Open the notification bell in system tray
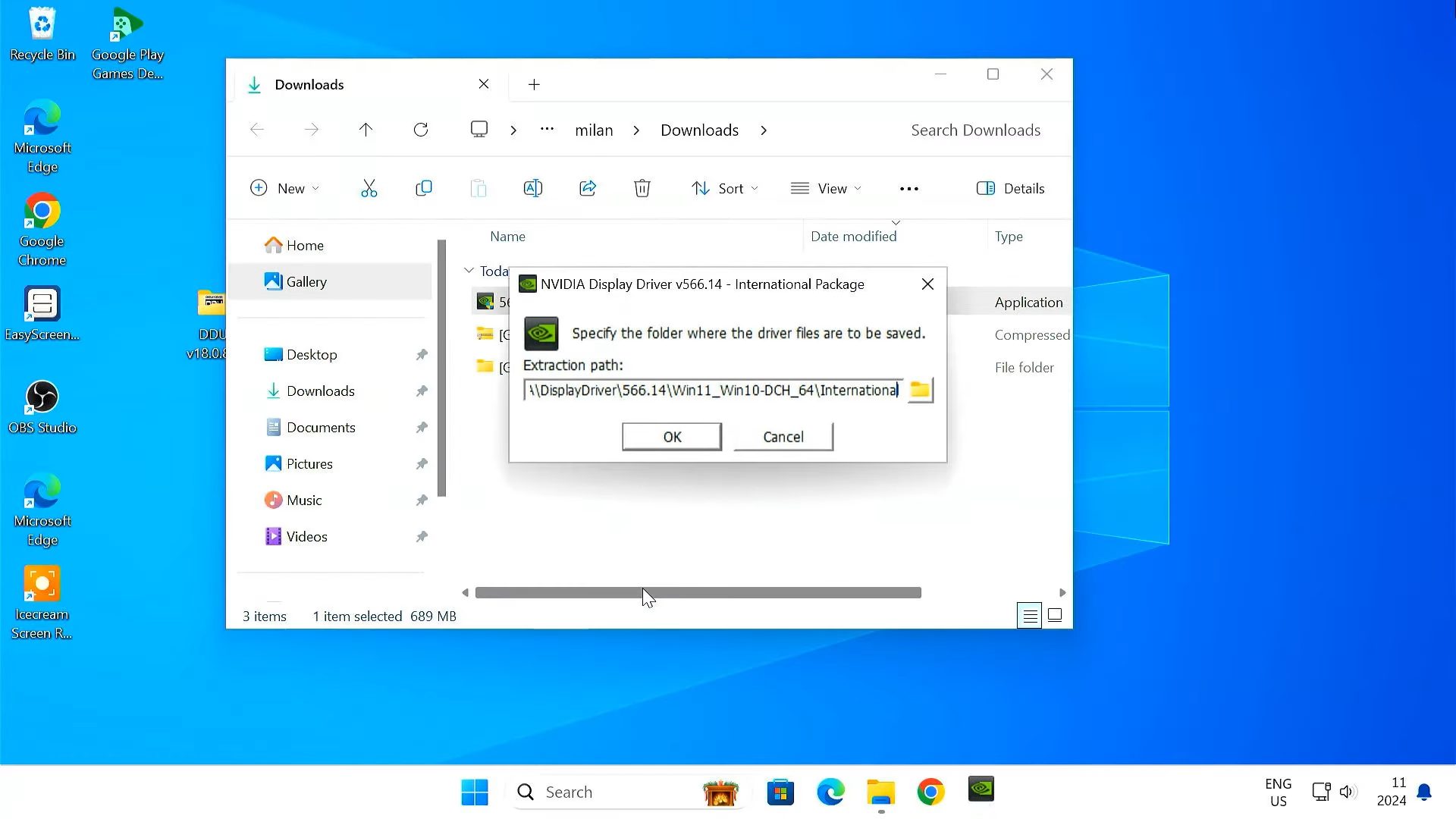 pyautogui.click(x=1424, y=792)
